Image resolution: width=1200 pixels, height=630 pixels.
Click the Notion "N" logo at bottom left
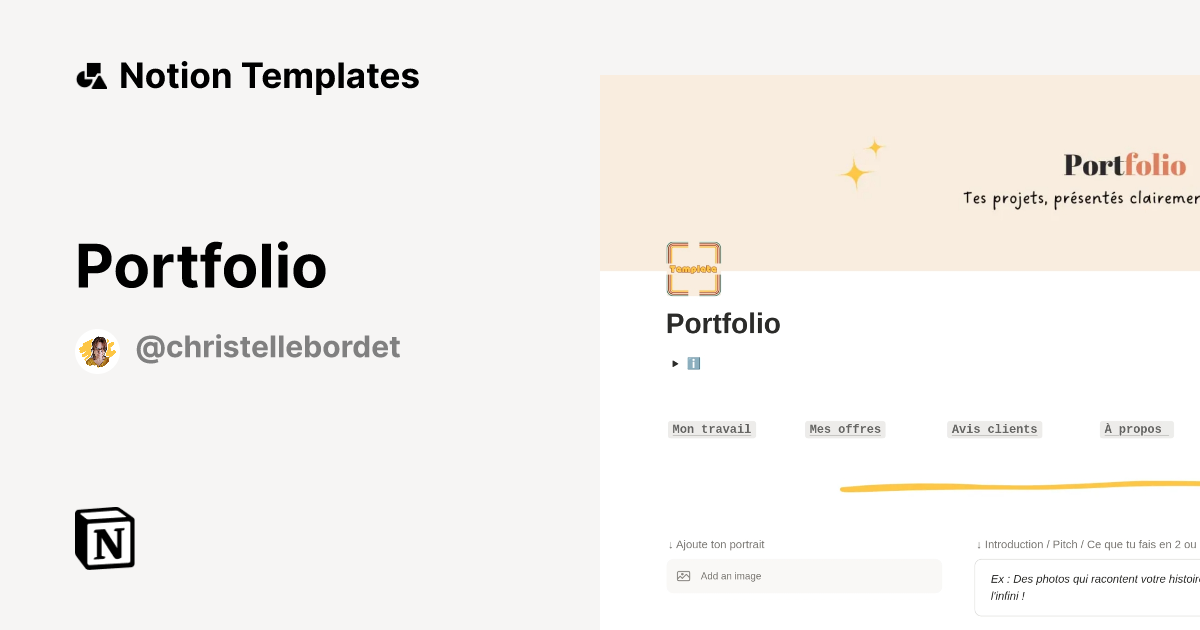point(104,538)
